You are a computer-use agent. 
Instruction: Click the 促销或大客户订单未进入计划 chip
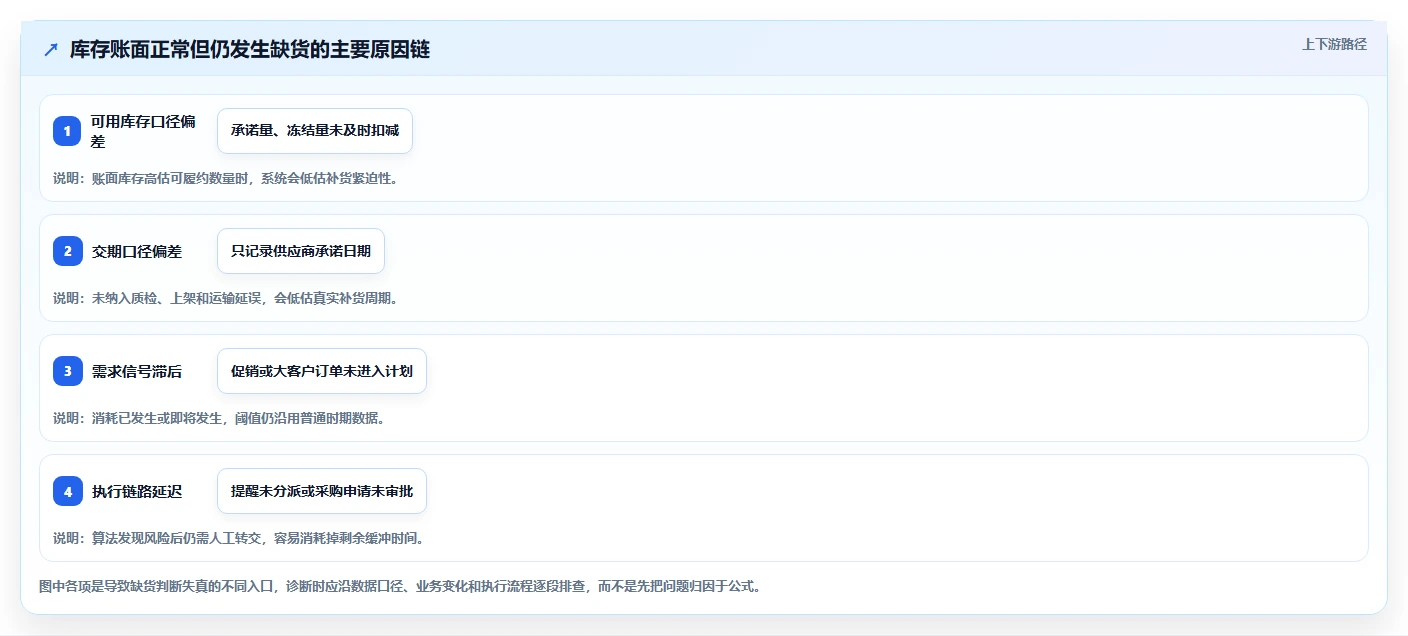click(322, 371)
